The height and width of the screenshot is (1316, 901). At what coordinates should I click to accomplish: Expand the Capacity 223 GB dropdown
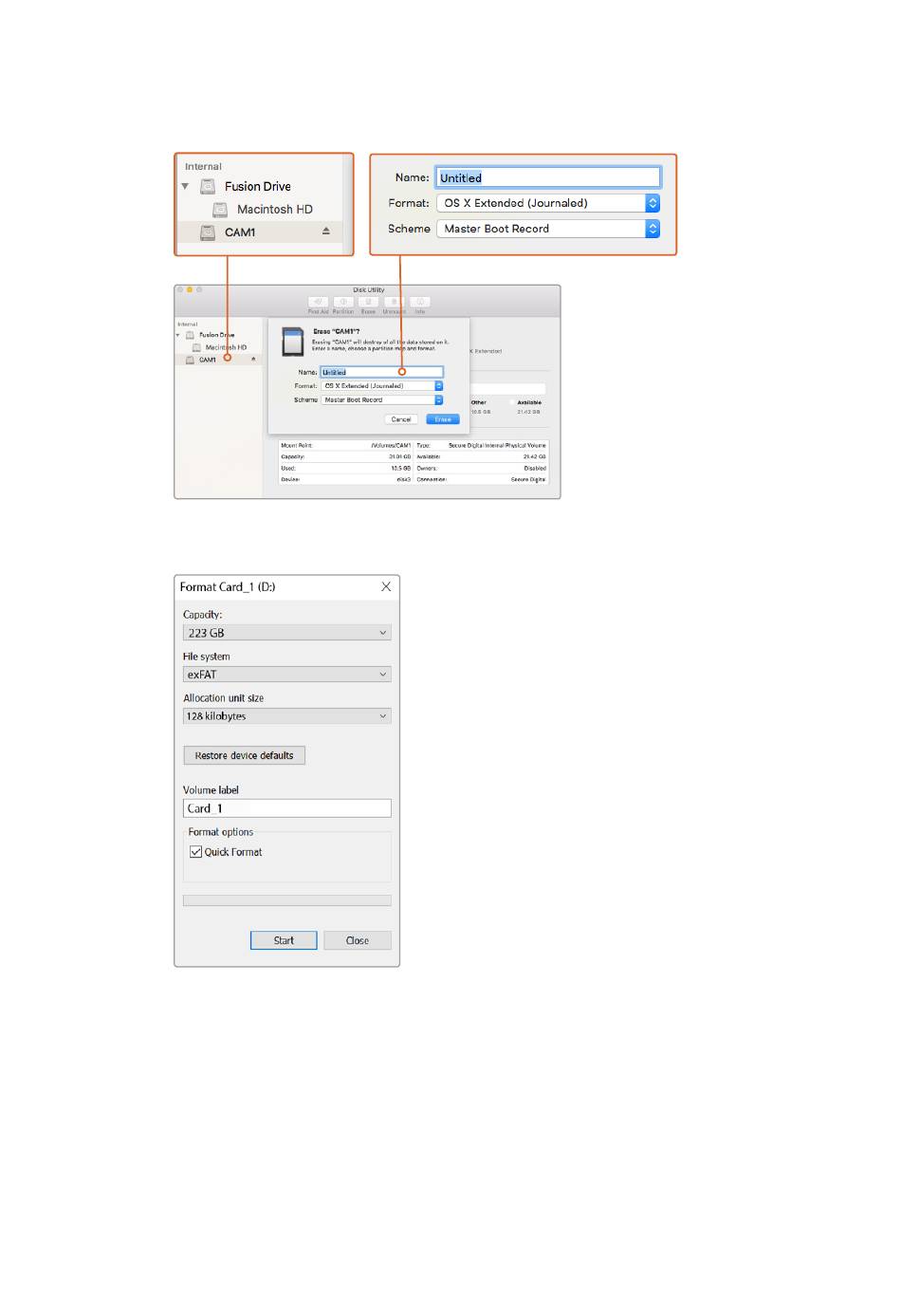coord(286,633)
